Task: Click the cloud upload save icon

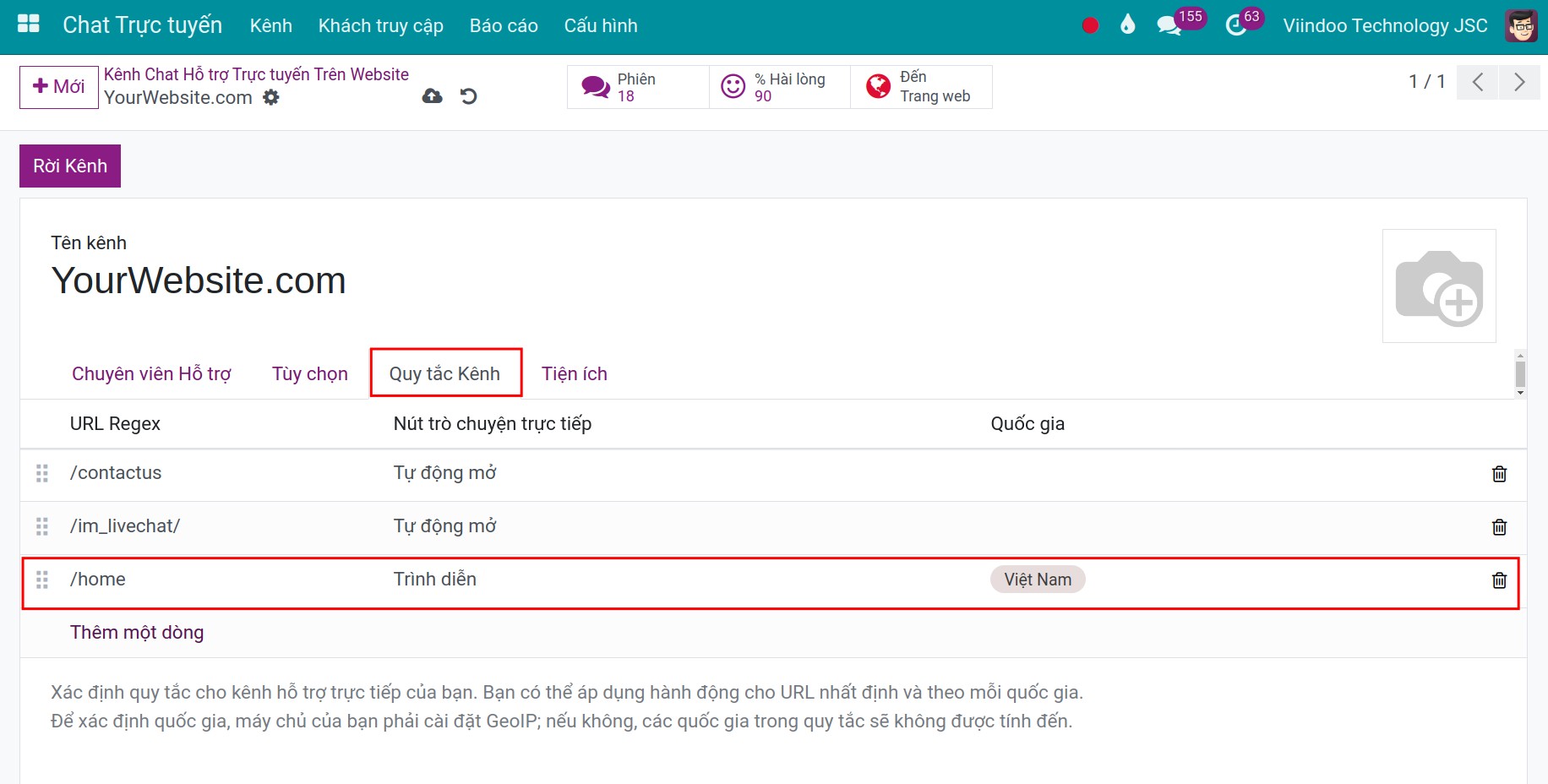Action: pos(432,96)
